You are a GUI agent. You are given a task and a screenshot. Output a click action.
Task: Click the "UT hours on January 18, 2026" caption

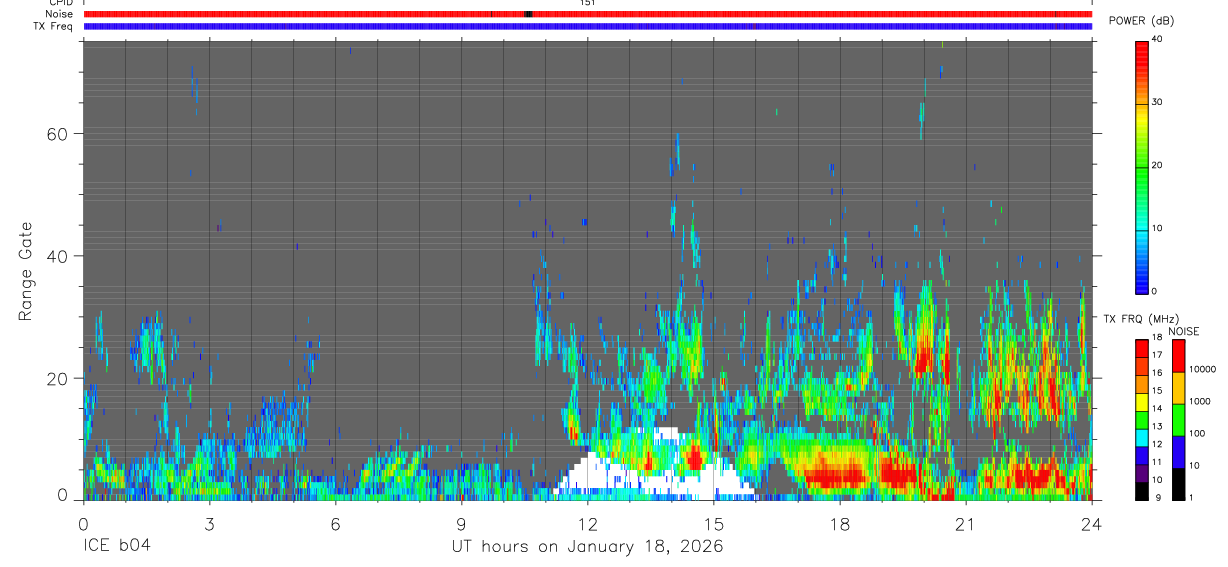tap(587, 547)
